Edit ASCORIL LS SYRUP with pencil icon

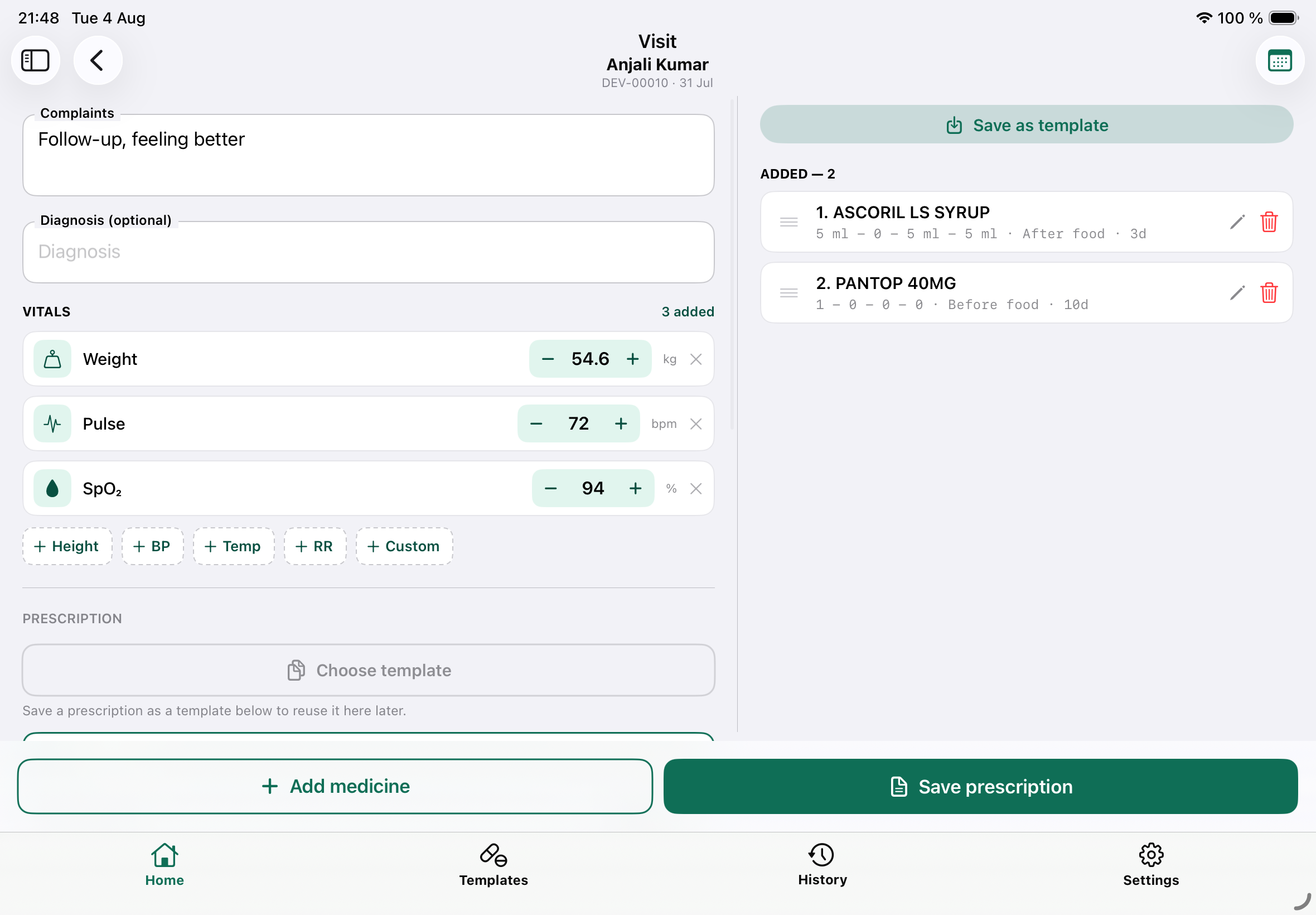coord(1237,222)
